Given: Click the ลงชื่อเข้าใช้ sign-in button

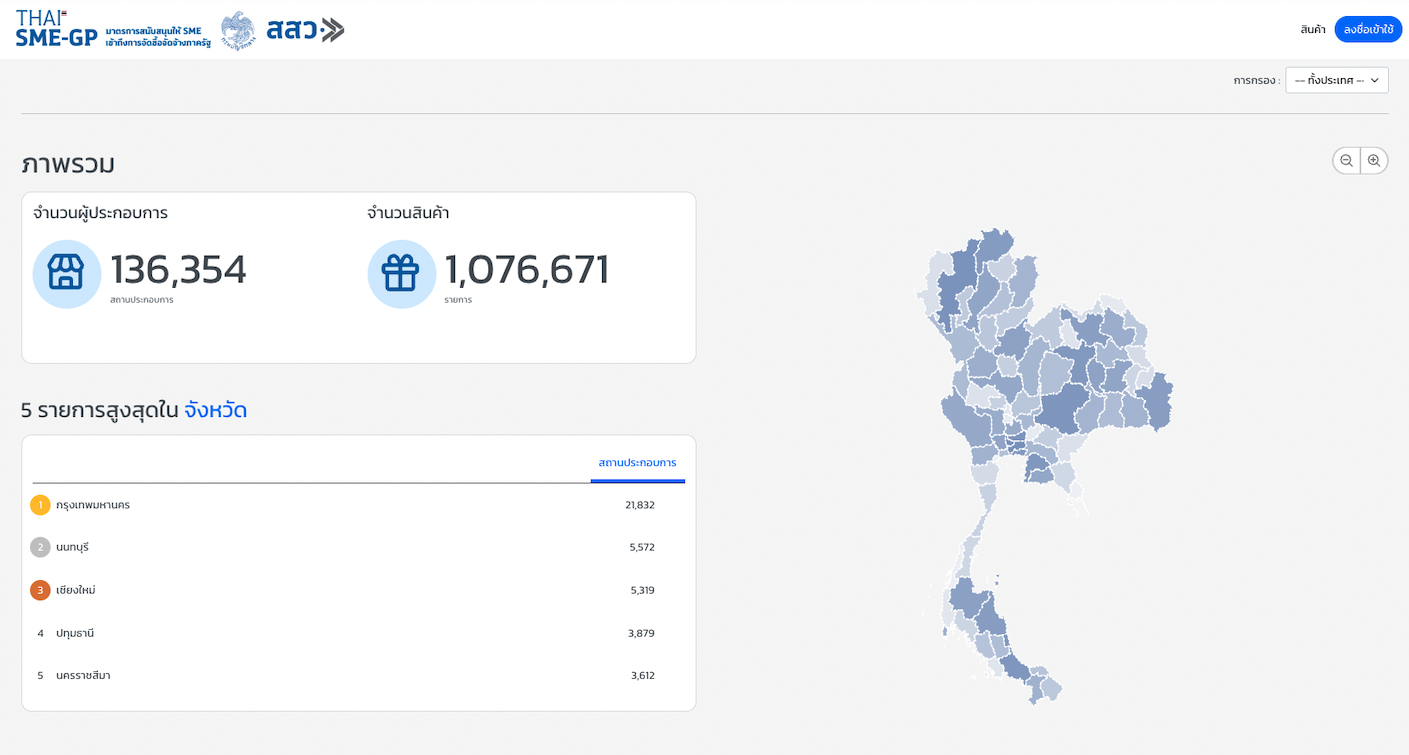Looking at the screenshot, I should click(x=1367, y=29).
